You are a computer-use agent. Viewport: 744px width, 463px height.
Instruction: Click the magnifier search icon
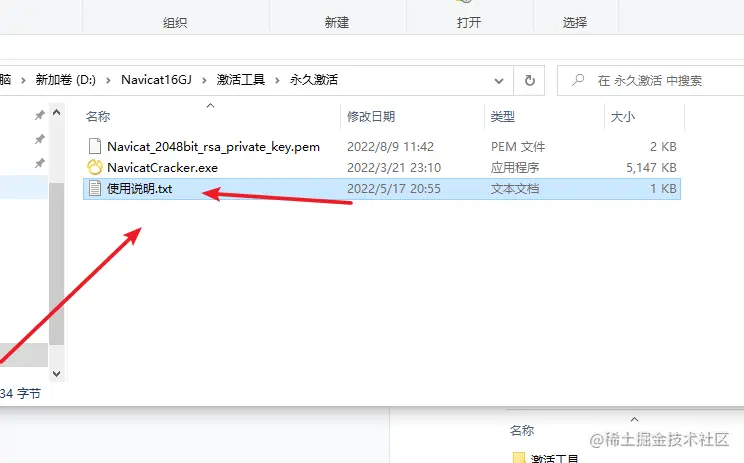[x=578, y=80]
